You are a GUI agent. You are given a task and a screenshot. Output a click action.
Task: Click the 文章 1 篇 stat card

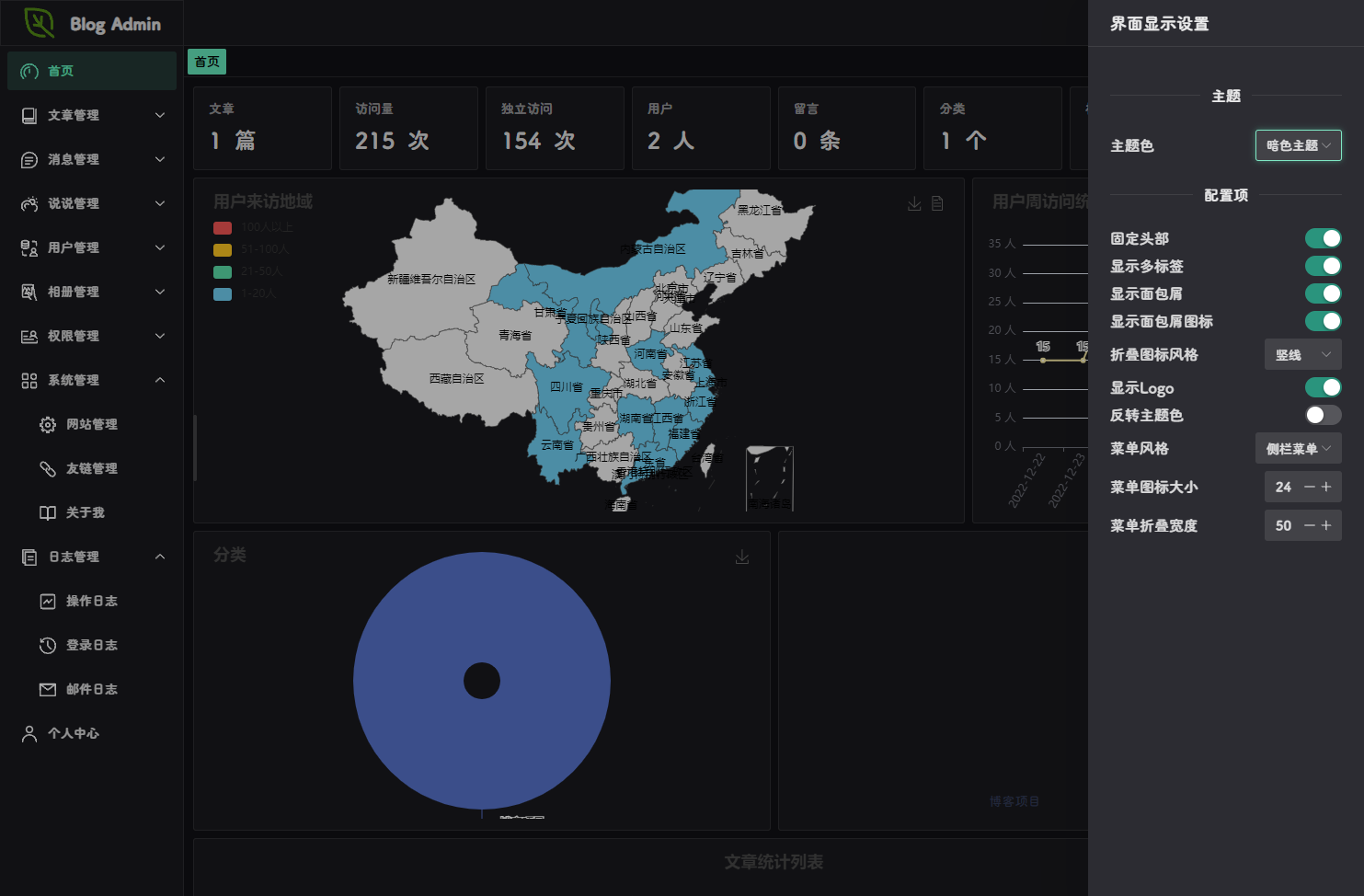(x=262, y=128)
